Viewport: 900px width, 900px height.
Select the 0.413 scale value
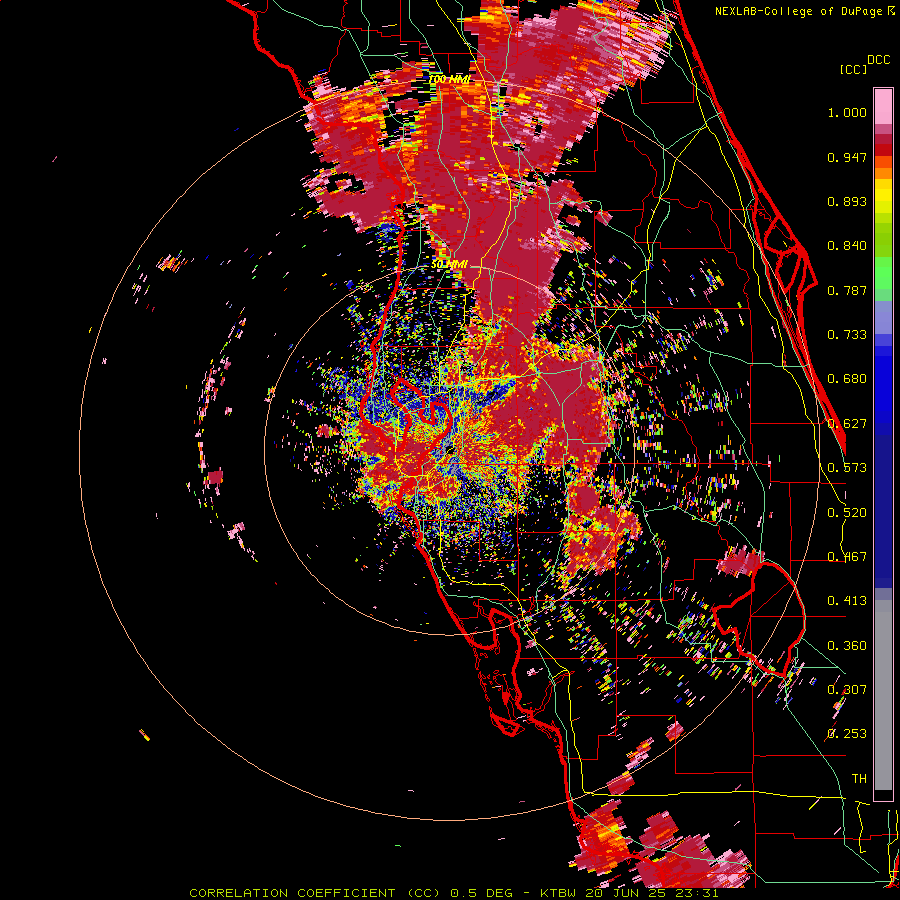pos(847,601)
